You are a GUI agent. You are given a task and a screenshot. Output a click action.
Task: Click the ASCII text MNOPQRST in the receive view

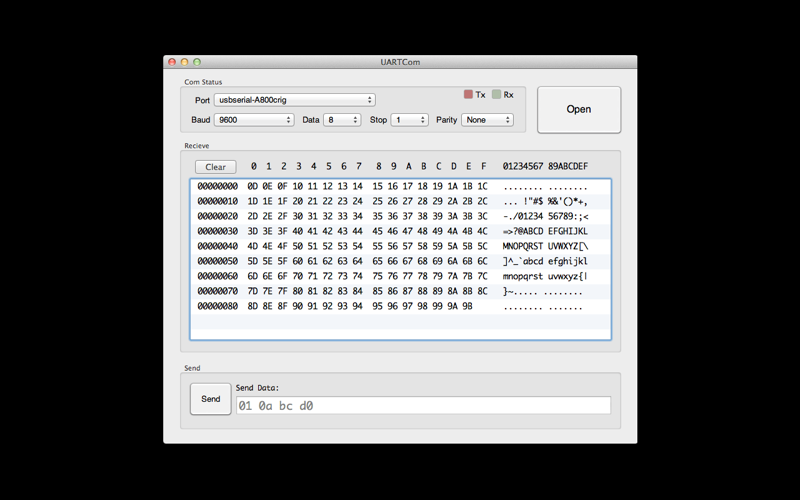click(x=523, y=246)
